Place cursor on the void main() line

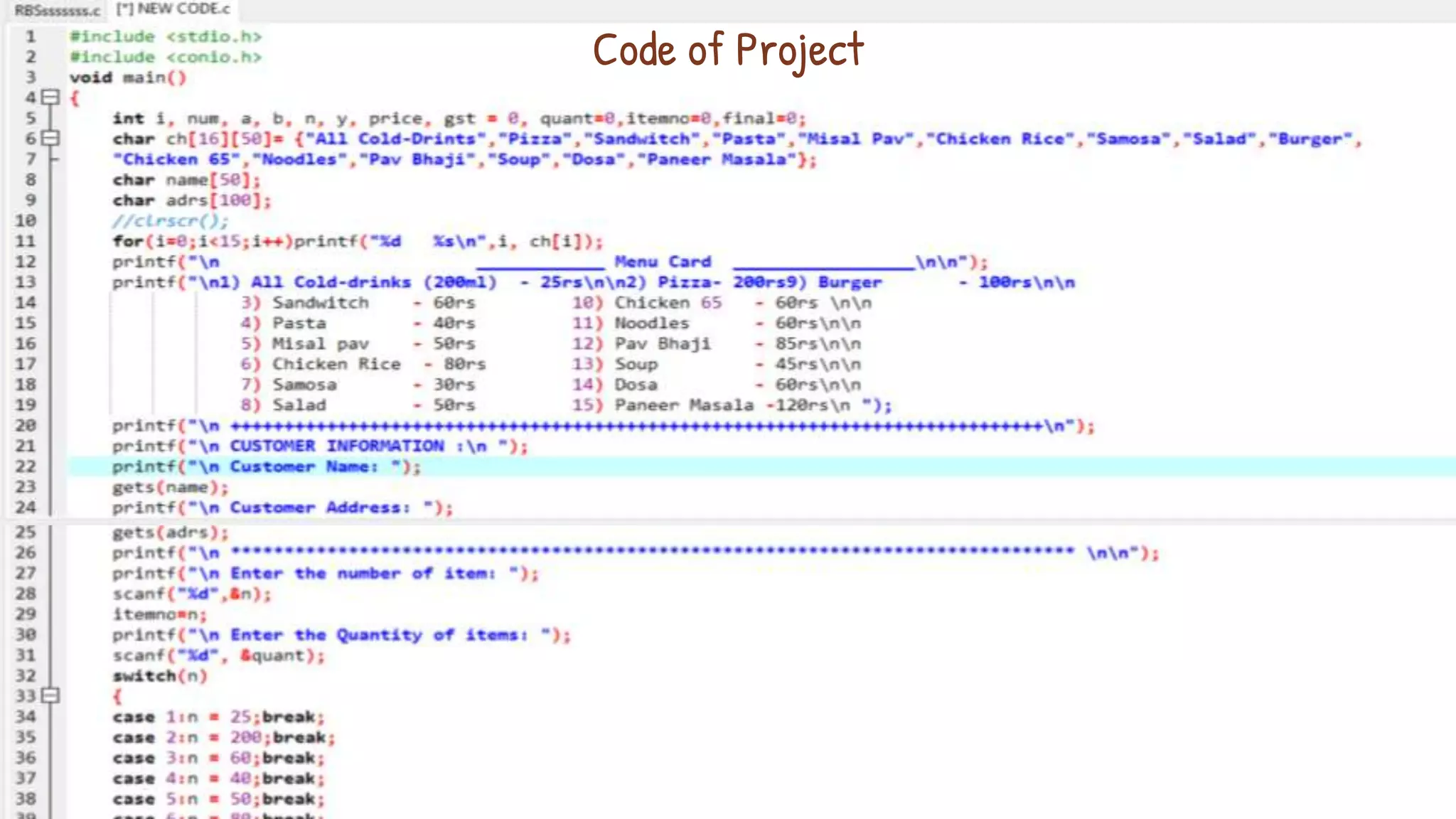tap(128, 77)
